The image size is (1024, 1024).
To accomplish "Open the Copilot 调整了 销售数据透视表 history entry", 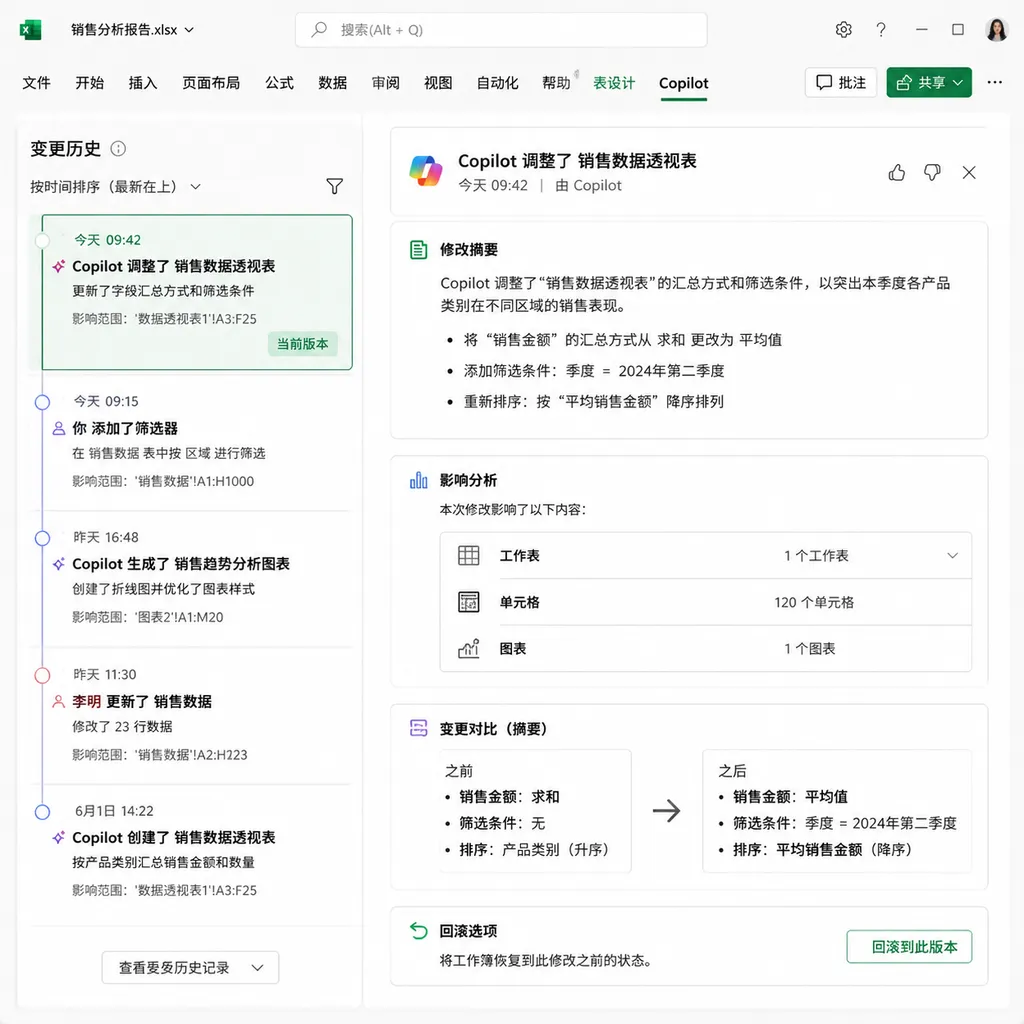I will (197, 292).
